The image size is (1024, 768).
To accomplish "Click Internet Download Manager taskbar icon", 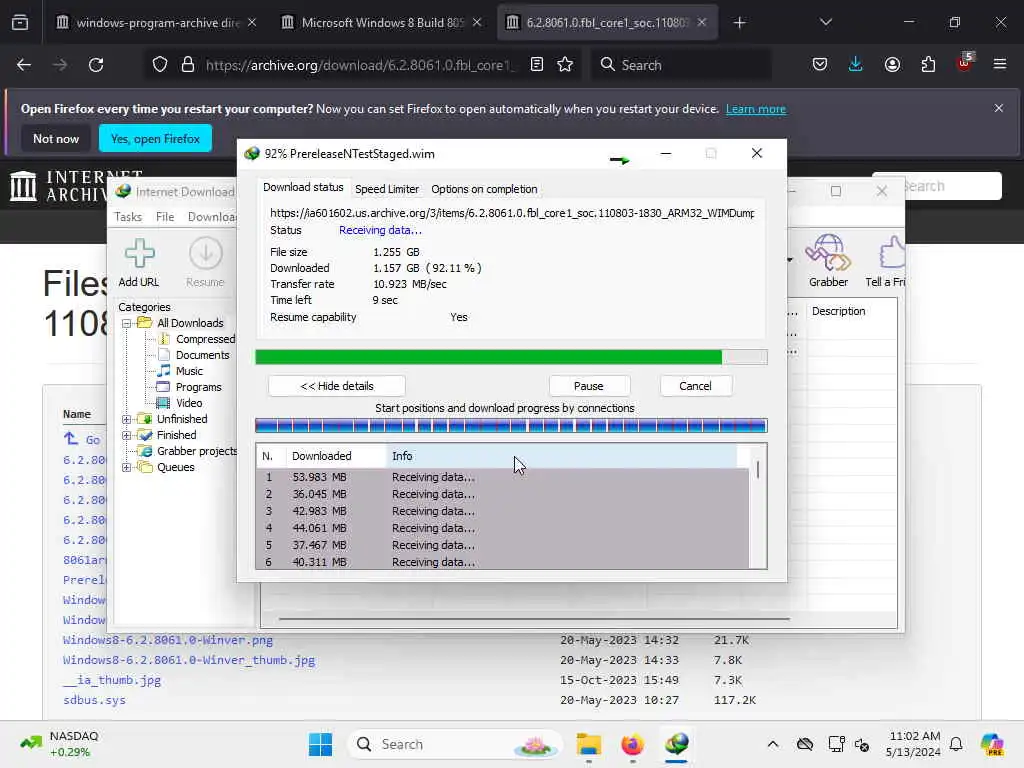I will [x=677, y=744].
